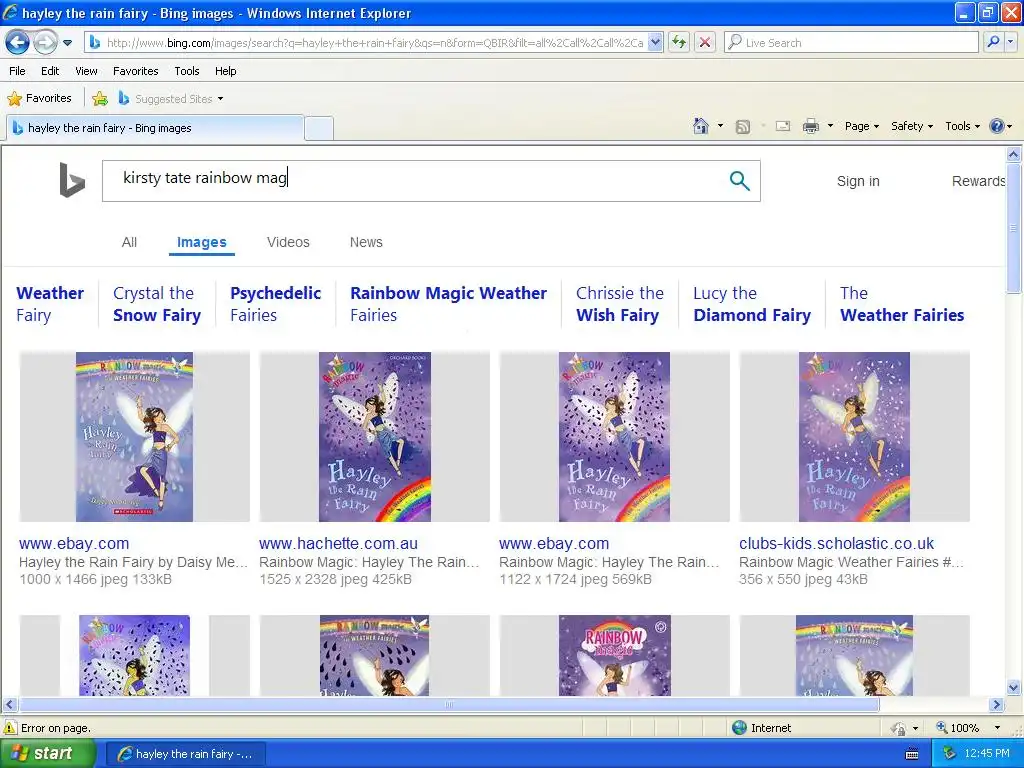Open the Tools menu in menu bar
Image resolution: width=1024 pixels, height=768 pixels.
pos(187,71)
